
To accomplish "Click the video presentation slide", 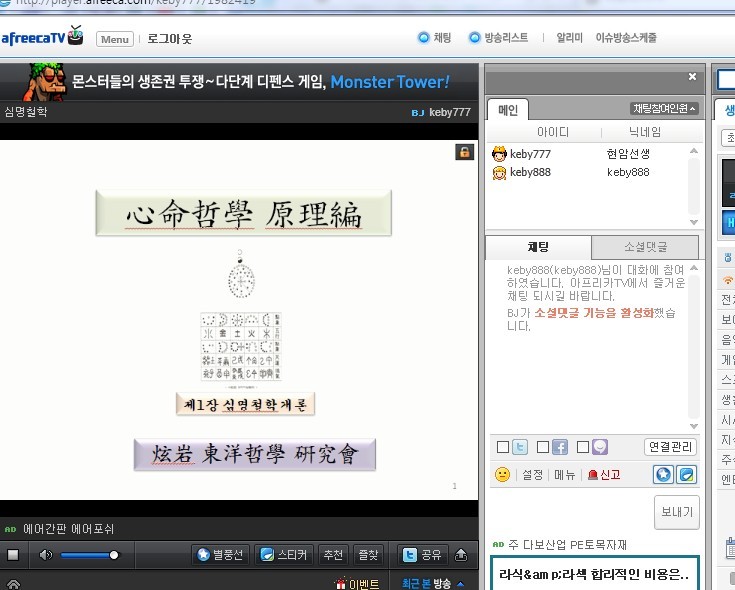I will coord(239,320).
